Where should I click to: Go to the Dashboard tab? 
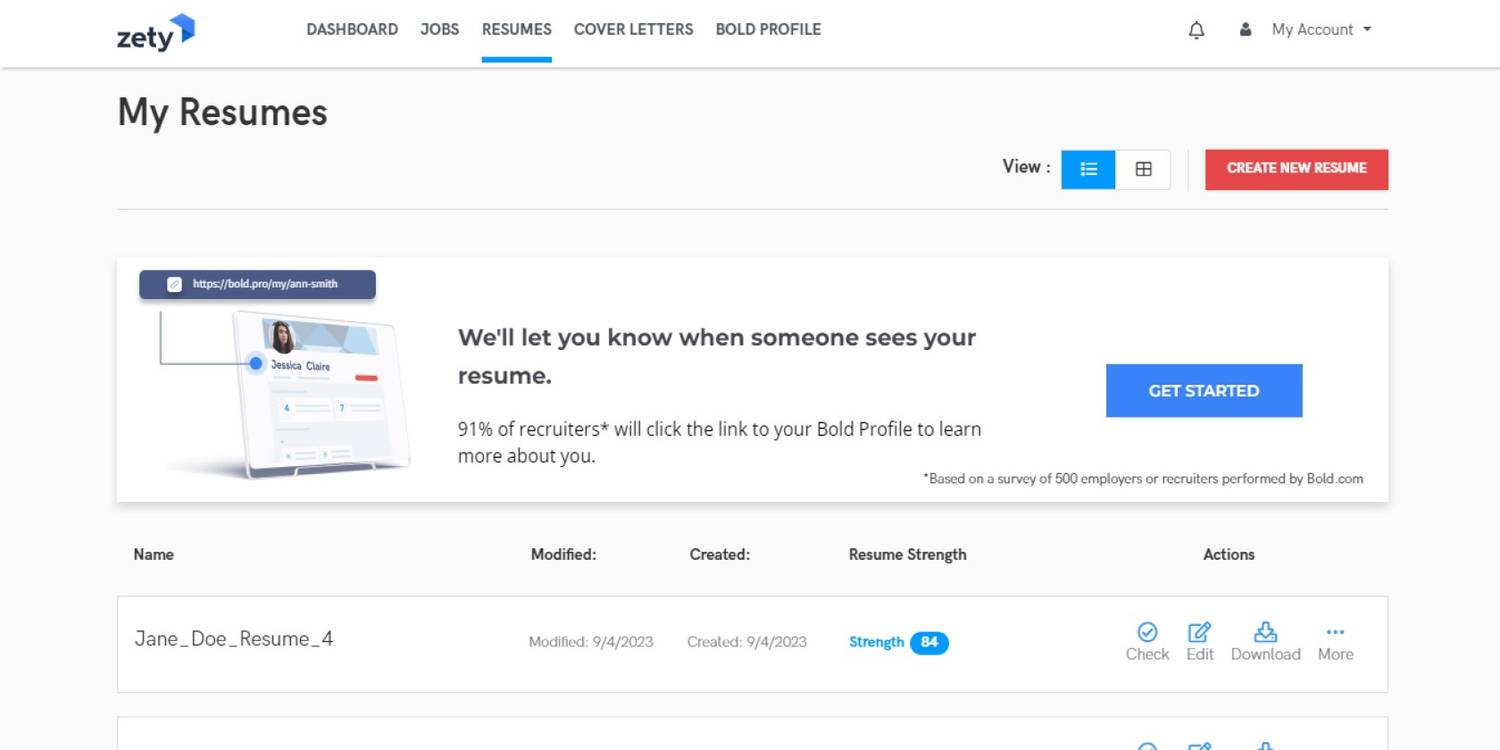click(x=352, y=30)
